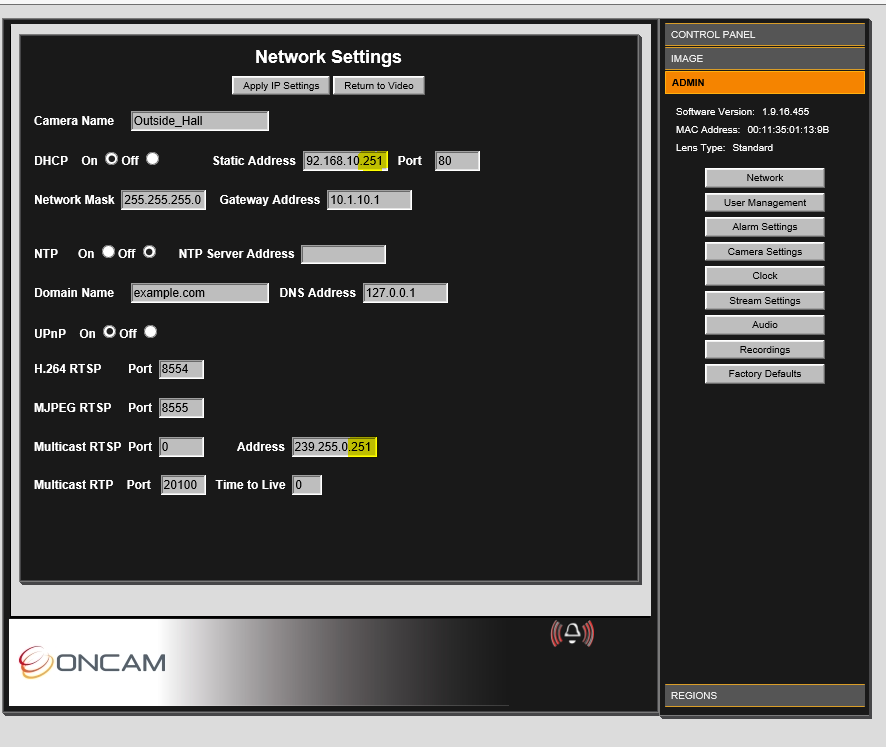Open Stream Settings in admin menu
Image resolution: width=886 pixels, height=747 pixels.
[x=765, y=301]
